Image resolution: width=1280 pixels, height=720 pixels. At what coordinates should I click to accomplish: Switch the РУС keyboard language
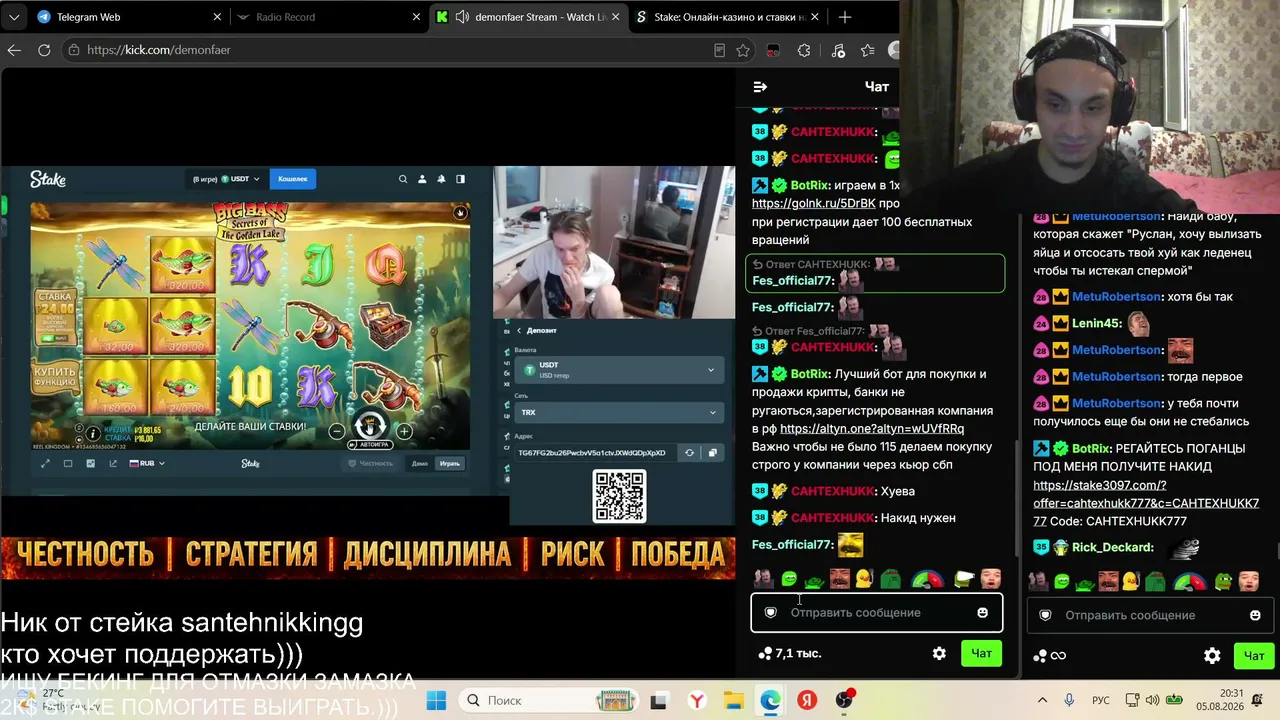pyautogui.click(x=1101, y=700)
